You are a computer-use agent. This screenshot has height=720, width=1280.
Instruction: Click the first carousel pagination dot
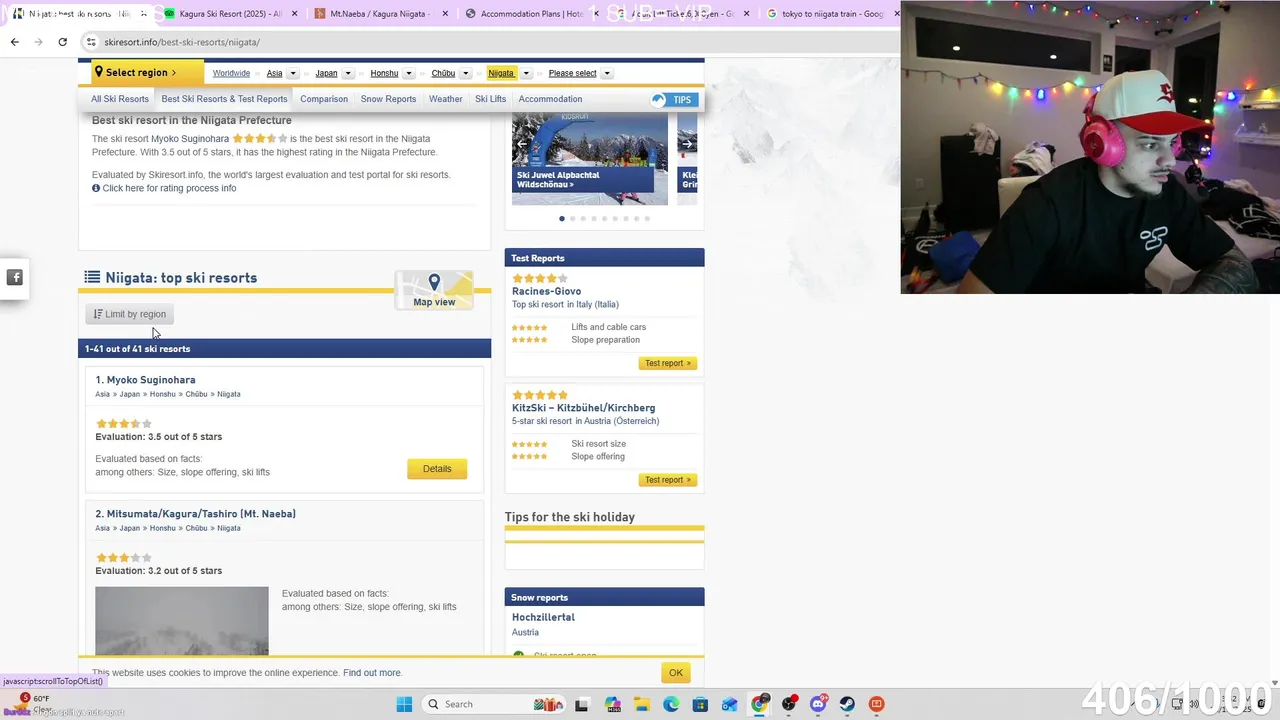tap(562, 218)
